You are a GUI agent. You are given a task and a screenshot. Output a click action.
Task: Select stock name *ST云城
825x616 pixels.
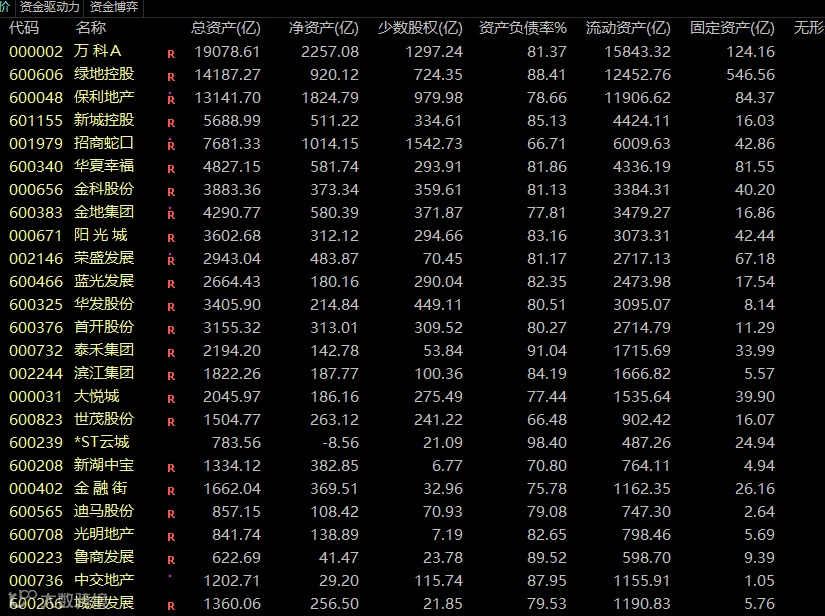coord(102,442)
